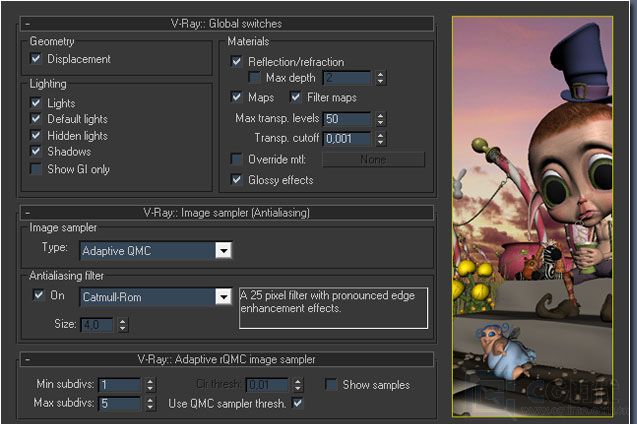This screenshot has height=424, width=637.
Task: Enable the Max depth checkbox
Action: (x=254, y=77)
